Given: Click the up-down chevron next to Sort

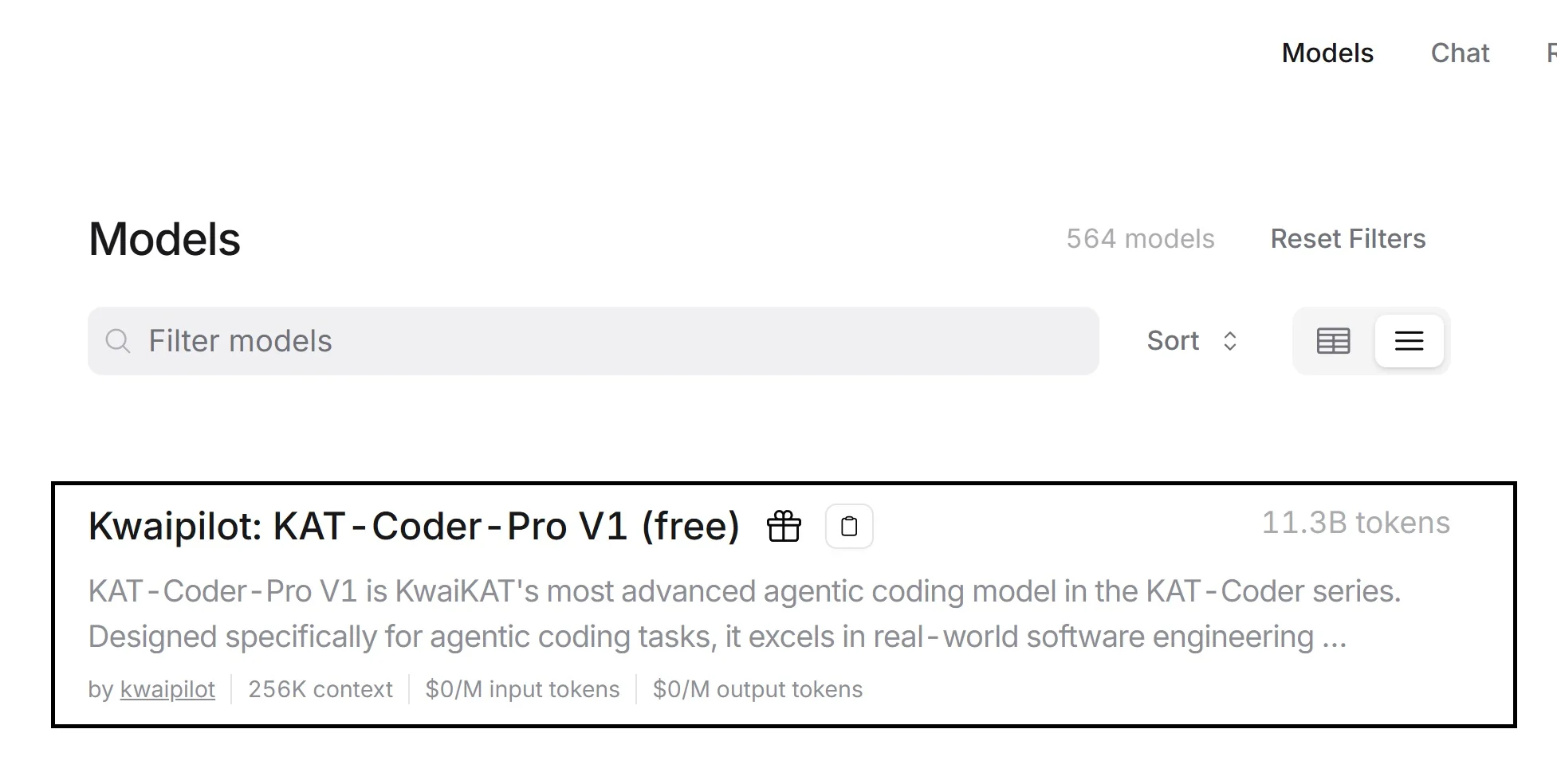Looking at the screenshot, I should [x=1230, y=341].
